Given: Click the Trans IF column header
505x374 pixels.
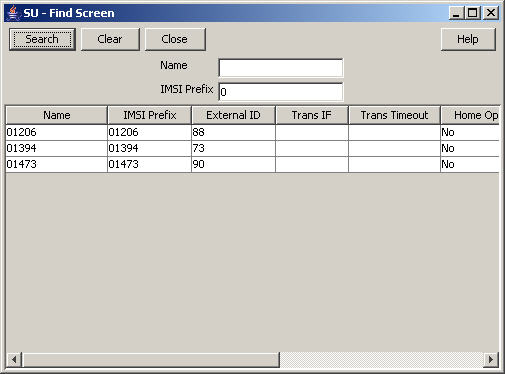Looking at the screenshot, I should click(312, 115).
